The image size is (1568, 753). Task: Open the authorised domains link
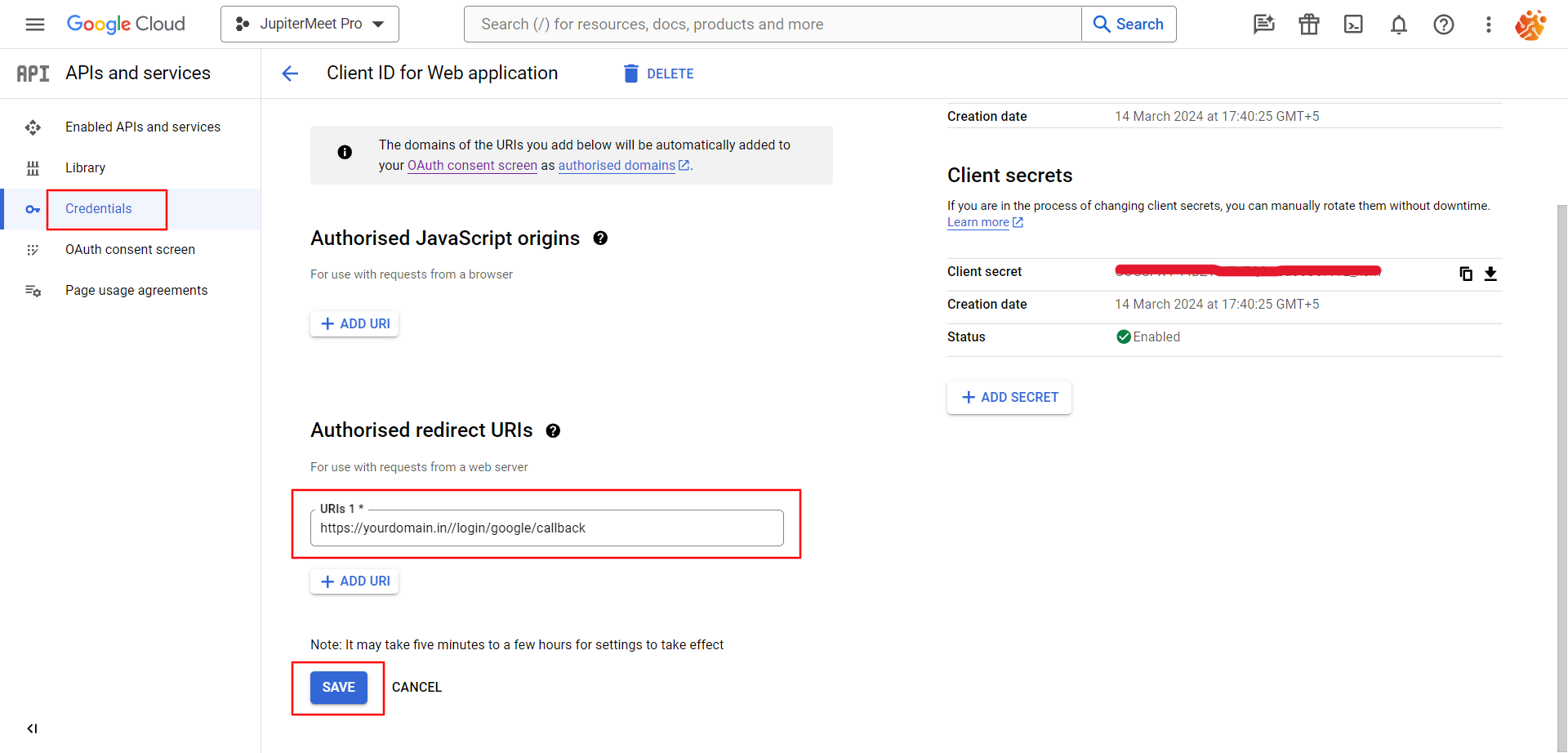(617, 166)
